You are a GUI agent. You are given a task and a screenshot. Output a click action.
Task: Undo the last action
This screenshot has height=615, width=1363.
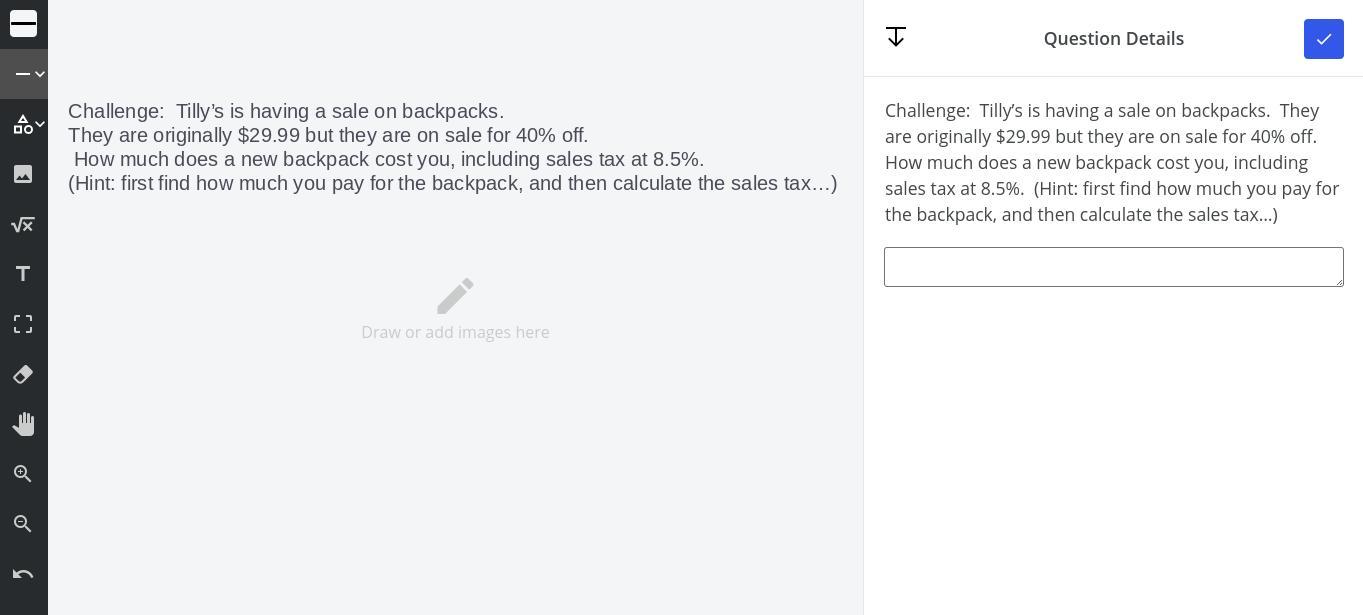(x=23, y=574)
